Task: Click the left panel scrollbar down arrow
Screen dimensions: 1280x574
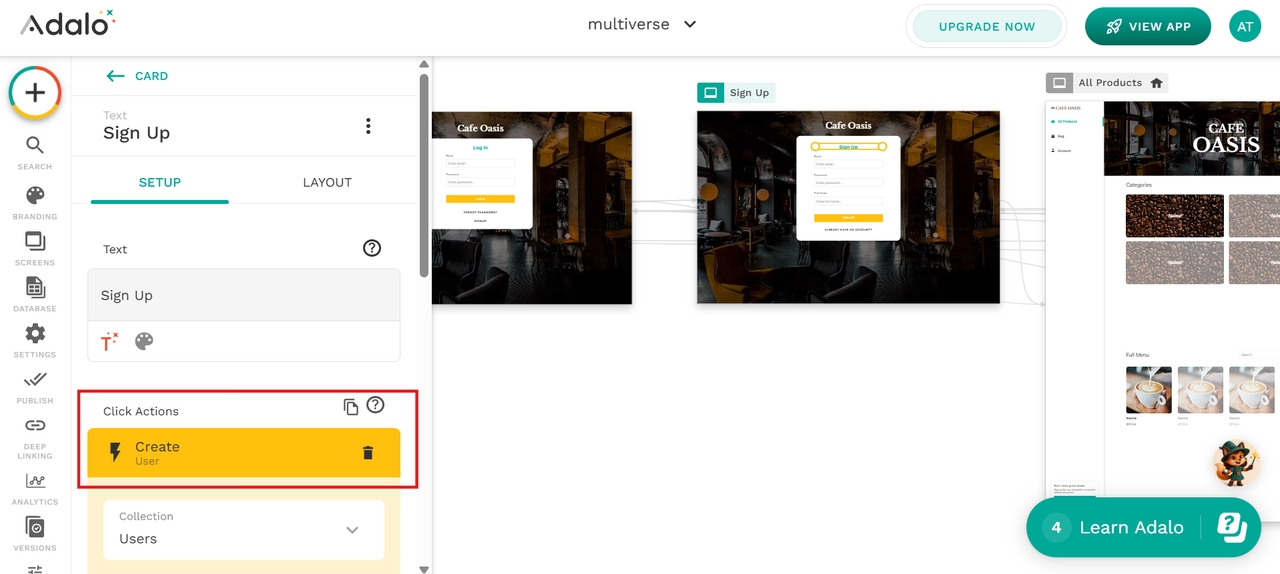Action: (424, 568)
